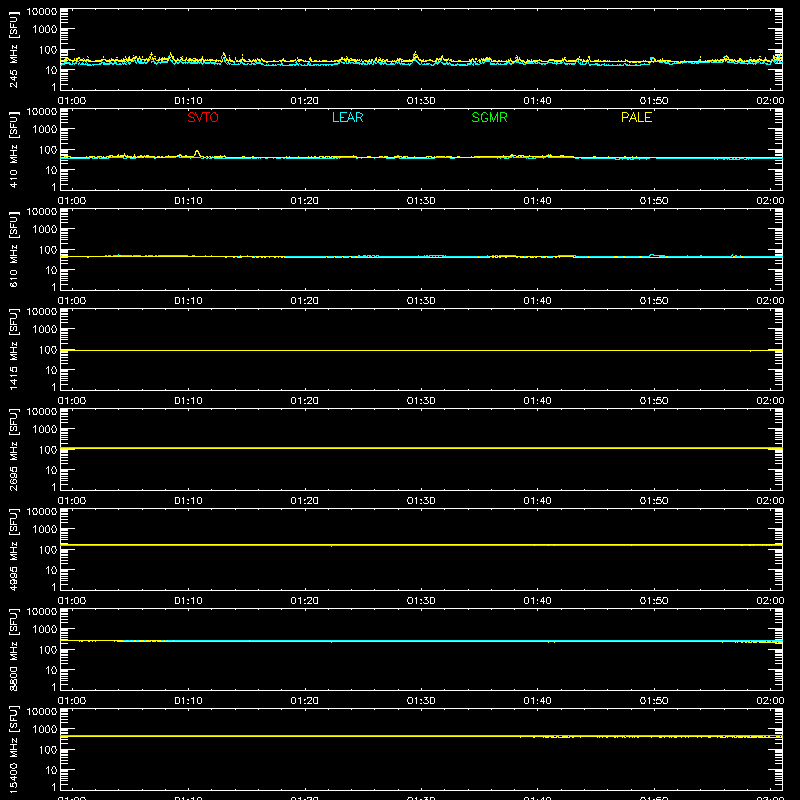Click the 1000 y-axis value on 410 MHz panel
Viewport: 800px width, 800px height.
coord(45,129)
